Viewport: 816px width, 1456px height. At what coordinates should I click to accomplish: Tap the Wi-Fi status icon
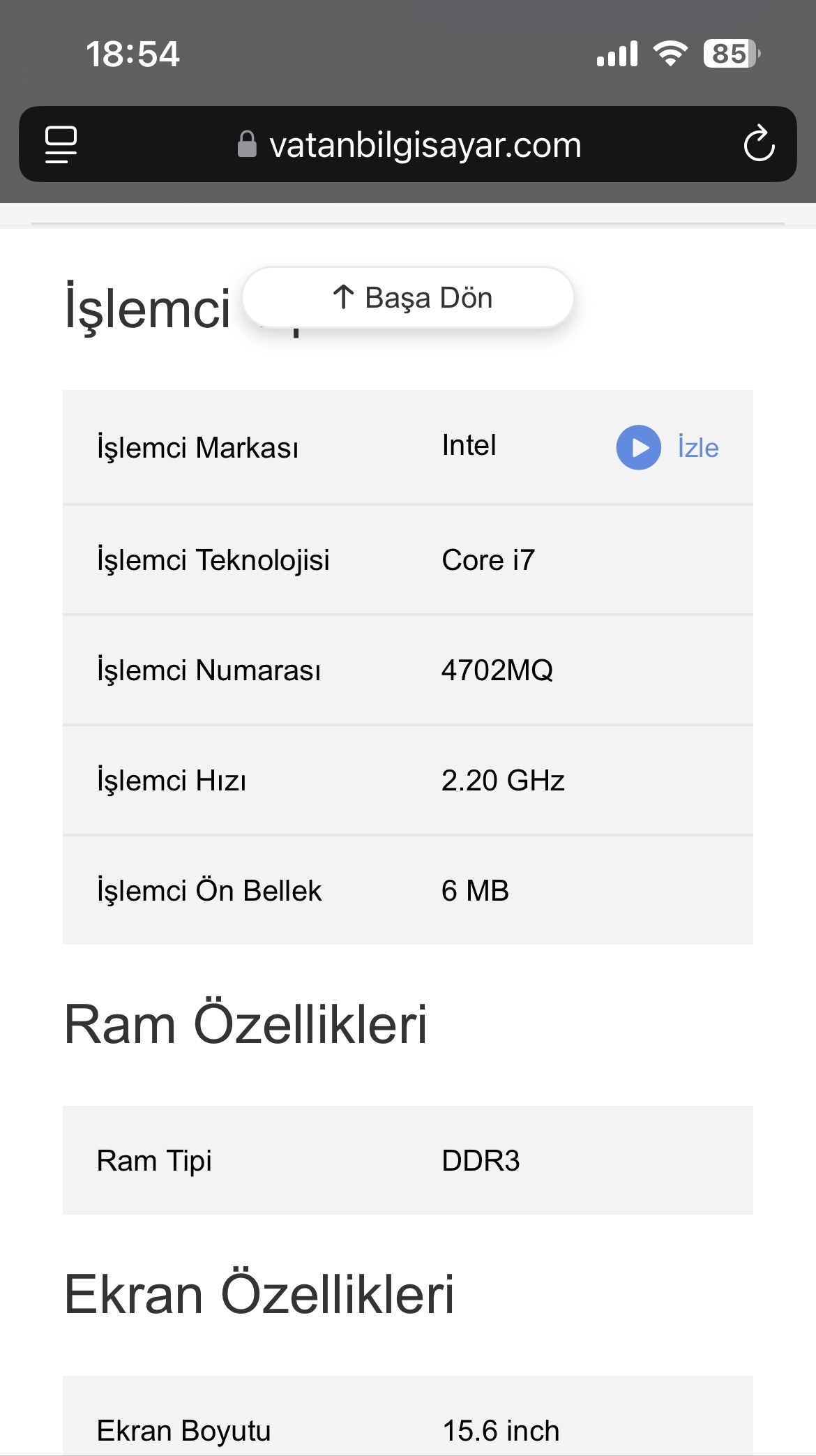click(670, 54)
